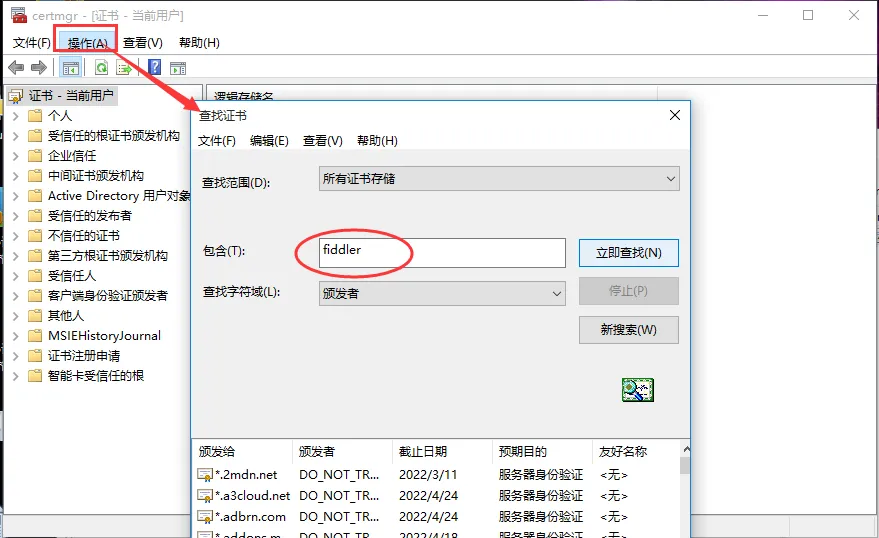Expand 中间证书颁发机构 tree node
Screen dimensions: 879x538
pos(16,176)
